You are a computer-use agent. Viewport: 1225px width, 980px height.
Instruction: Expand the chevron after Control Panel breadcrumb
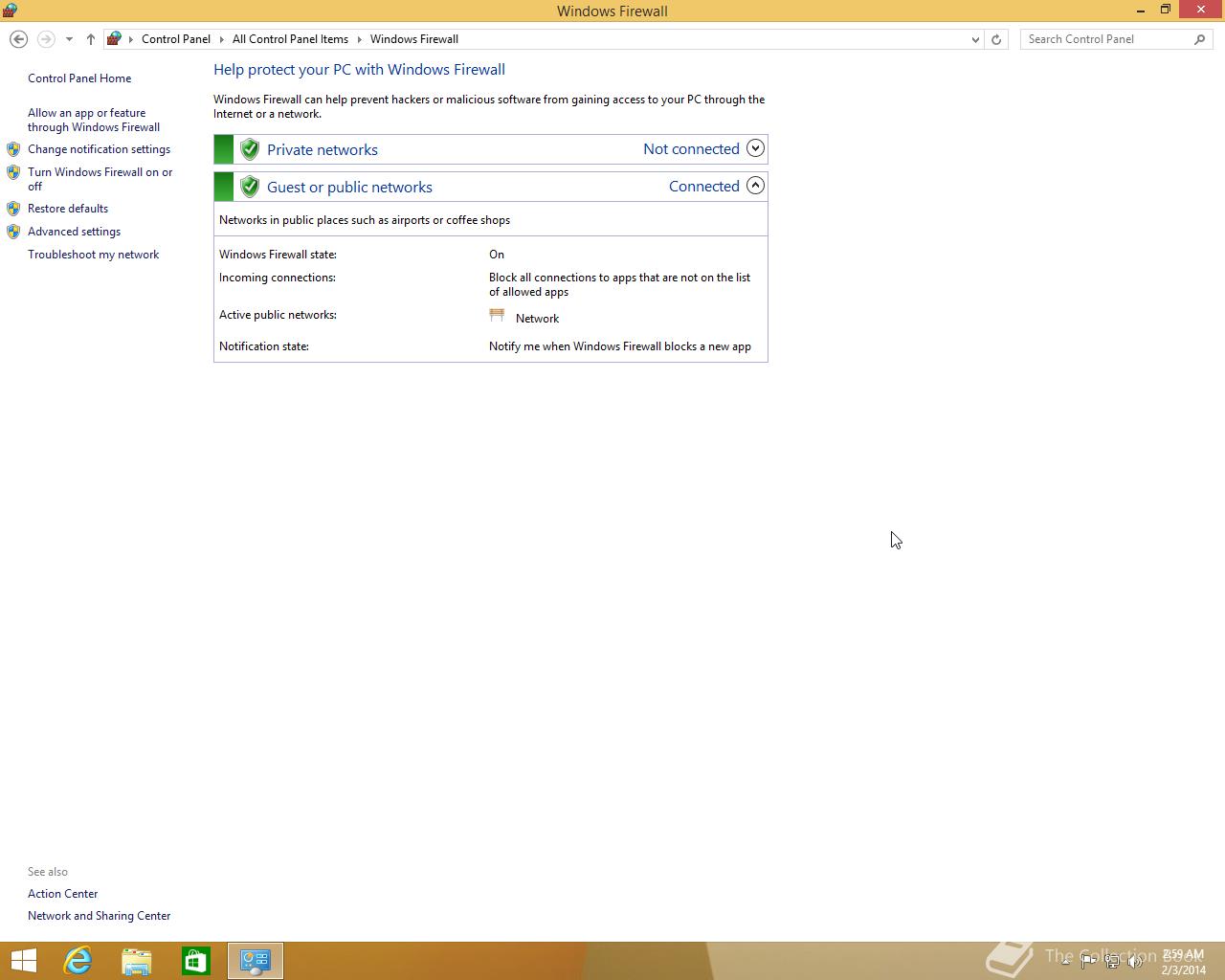(x=222, y=39)
